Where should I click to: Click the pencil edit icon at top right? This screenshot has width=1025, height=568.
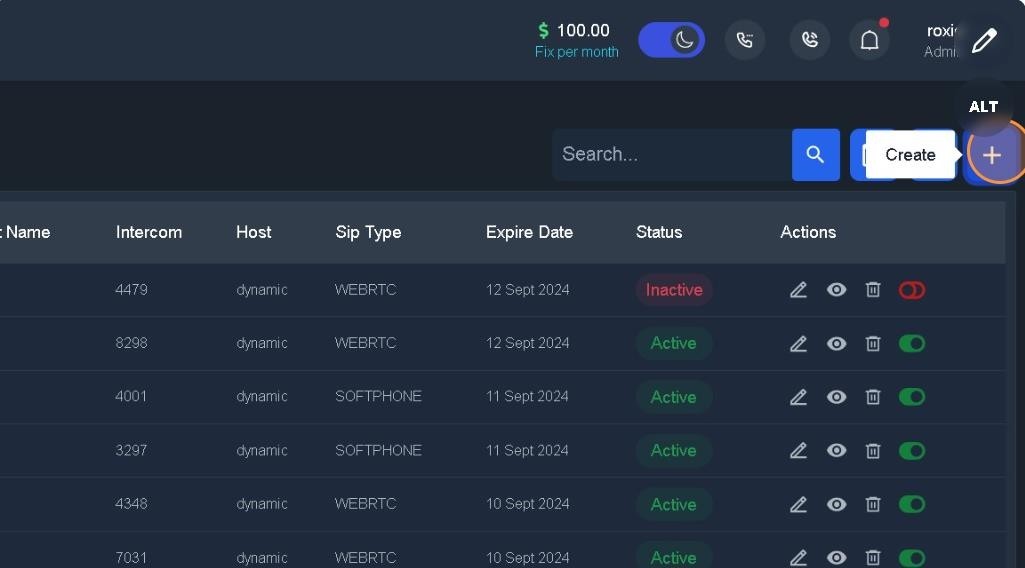[984, 40]
